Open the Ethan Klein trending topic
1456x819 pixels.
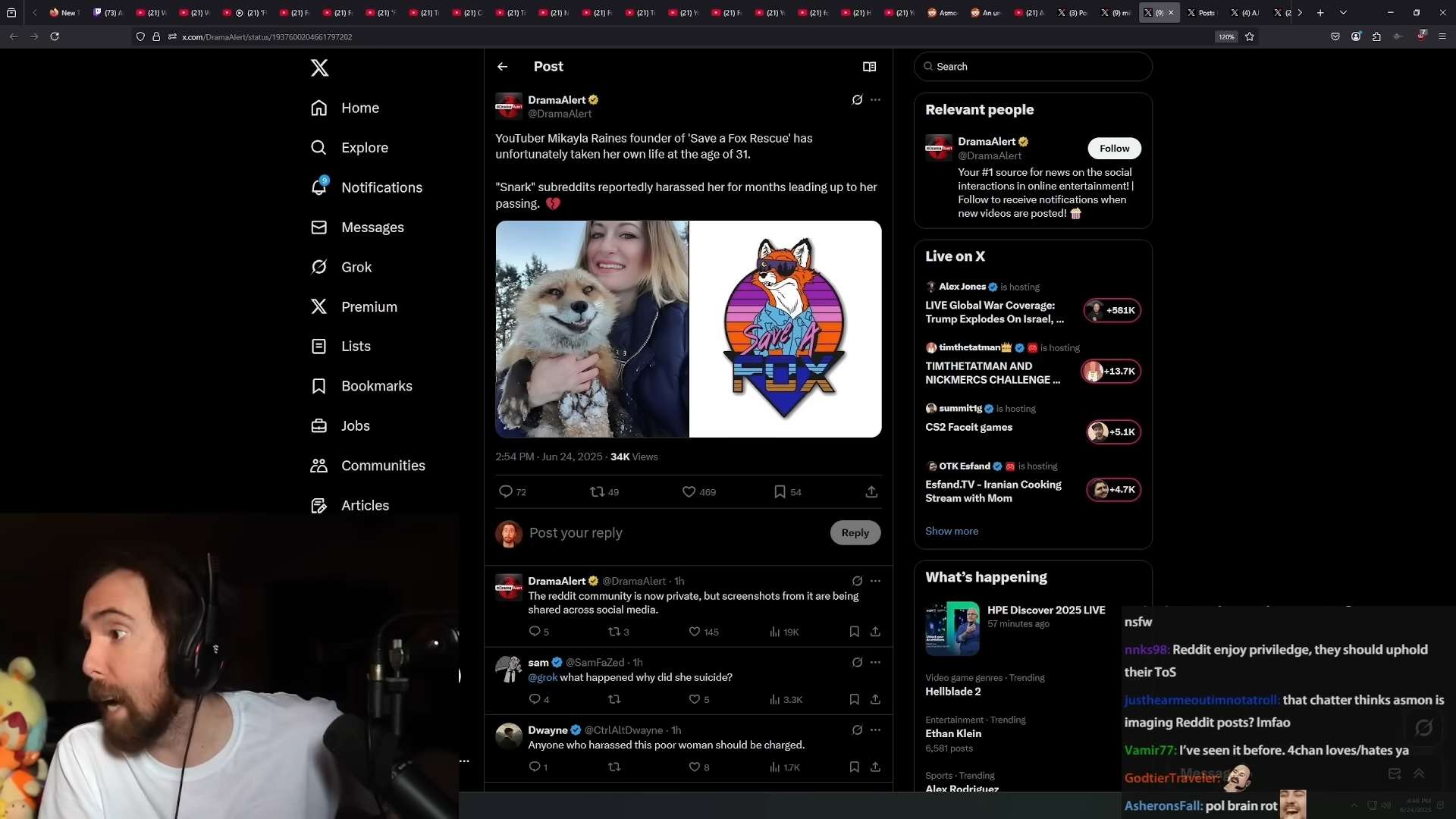(953, 733)
